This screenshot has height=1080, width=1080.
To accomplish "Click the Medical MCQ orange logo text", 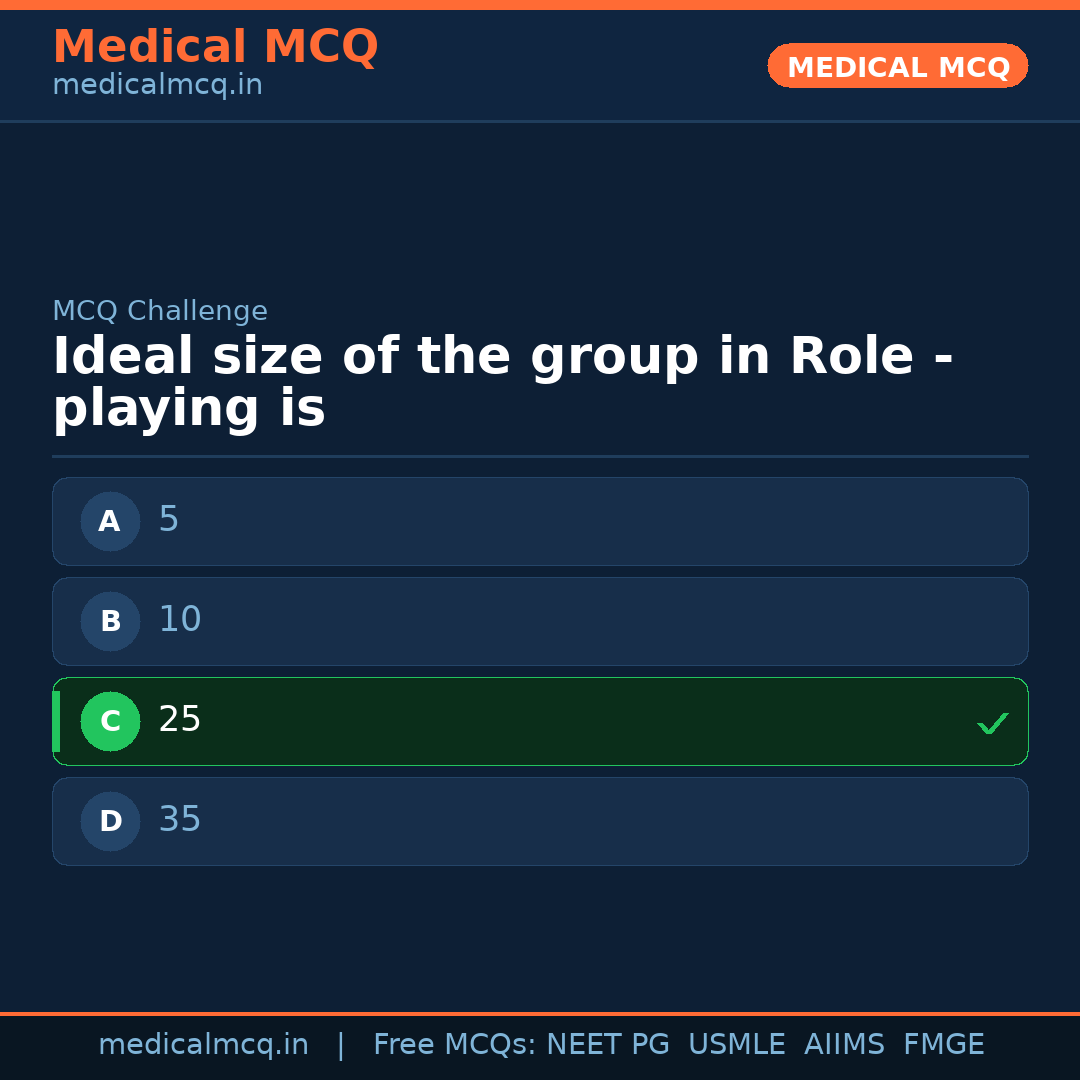I will pyautogui.click(x=216, y=46).
